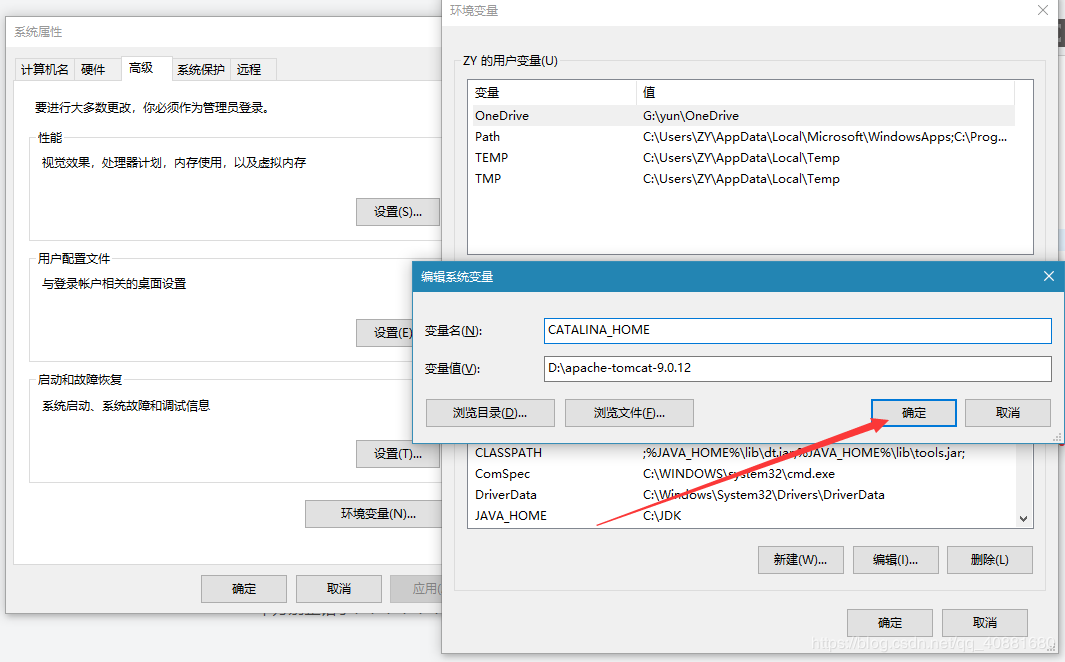Click system variables list scroll-down arrow
Screen dimensions: 1065x662
(x=1024, y=519)
